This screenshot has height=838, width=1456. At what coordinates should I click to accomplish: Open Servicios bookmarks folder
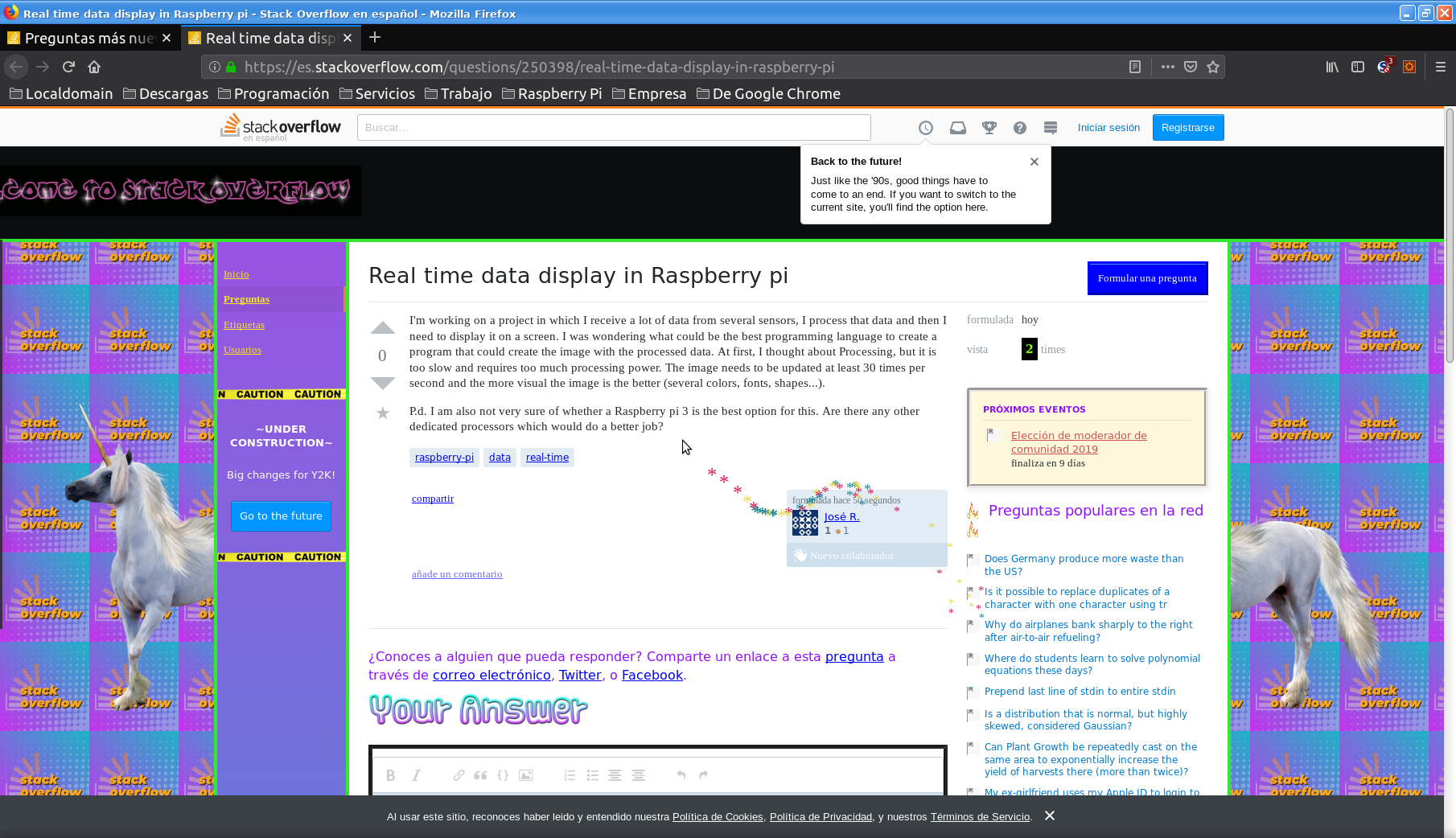[377, 93]
